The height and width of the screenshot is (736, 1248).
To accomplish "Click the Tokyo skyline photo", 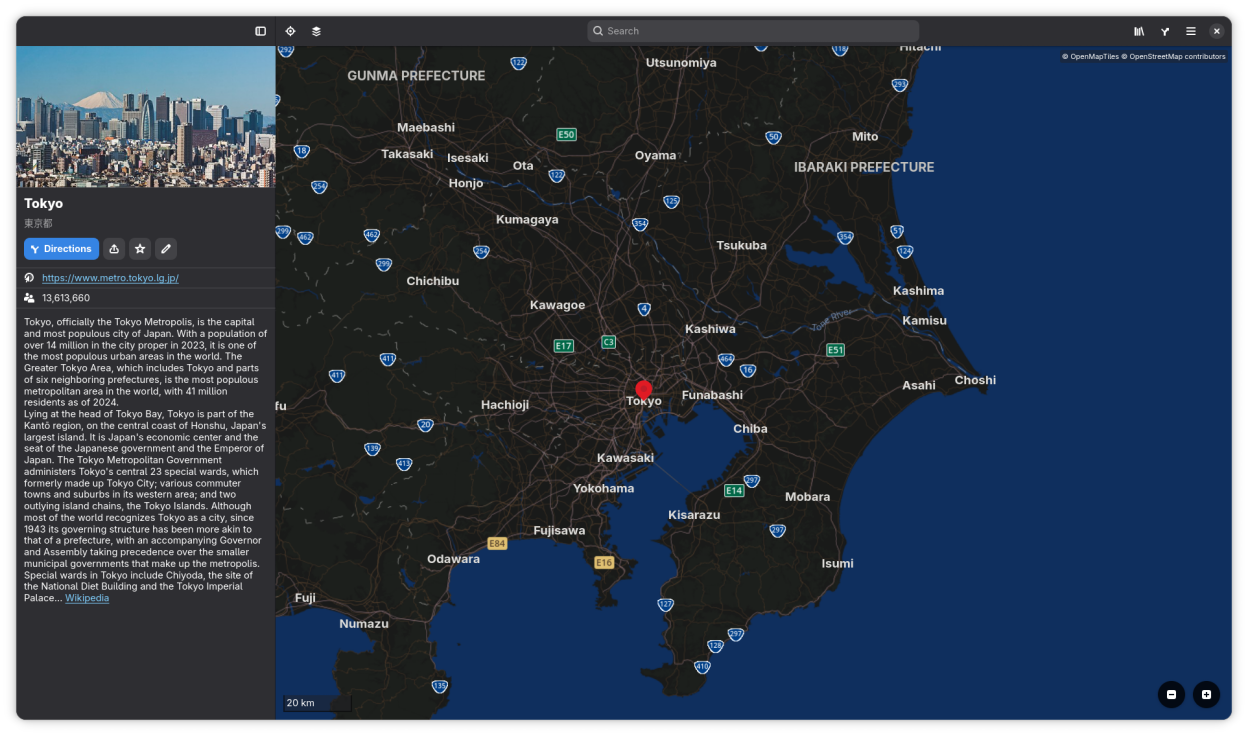I will click(145, 117).
